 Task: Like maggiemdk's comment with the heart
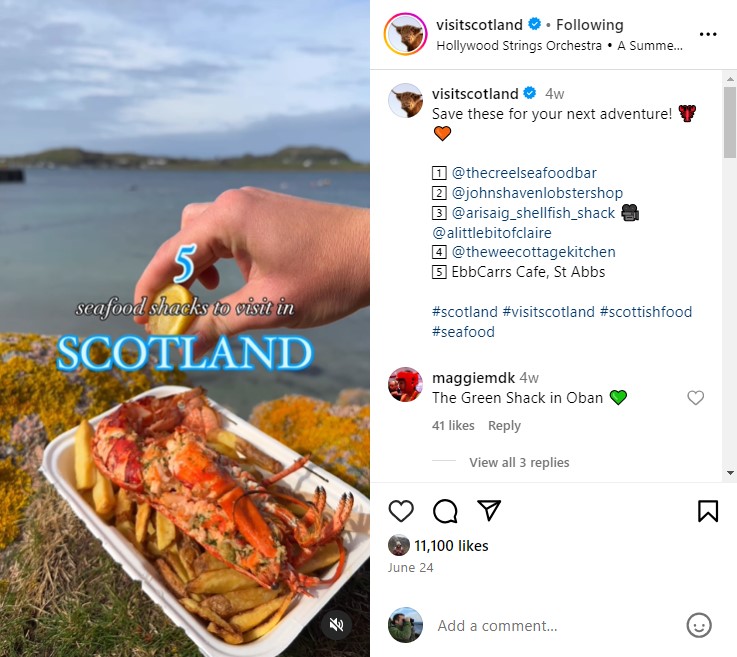(x=696, y=398)
